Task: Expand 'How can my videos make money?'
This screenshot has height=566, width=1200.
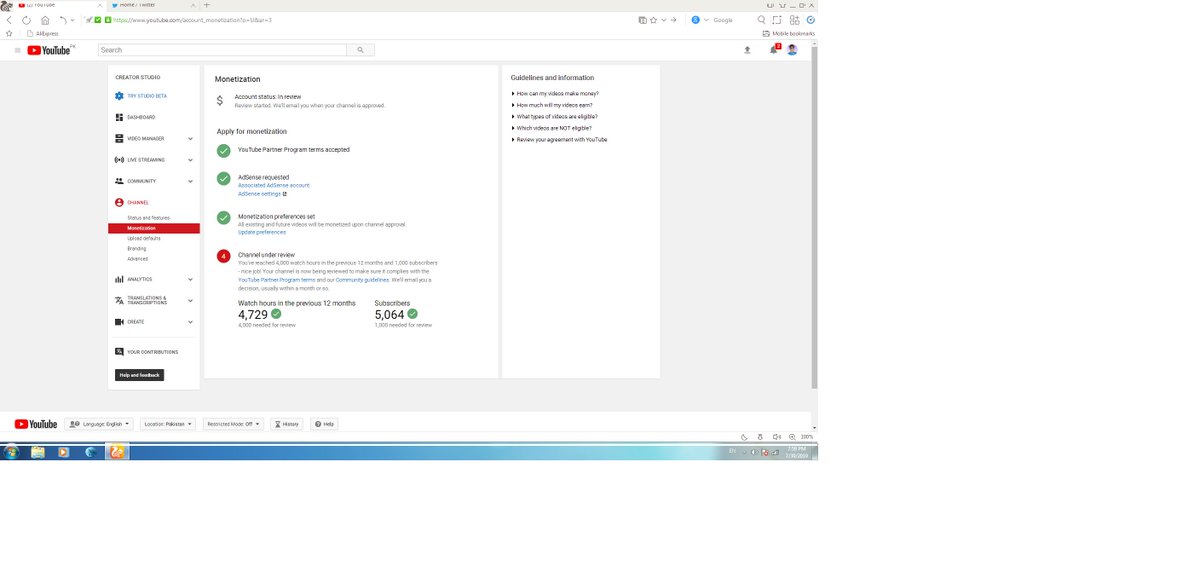Action: pyautogui.click(x=555, y=93)
